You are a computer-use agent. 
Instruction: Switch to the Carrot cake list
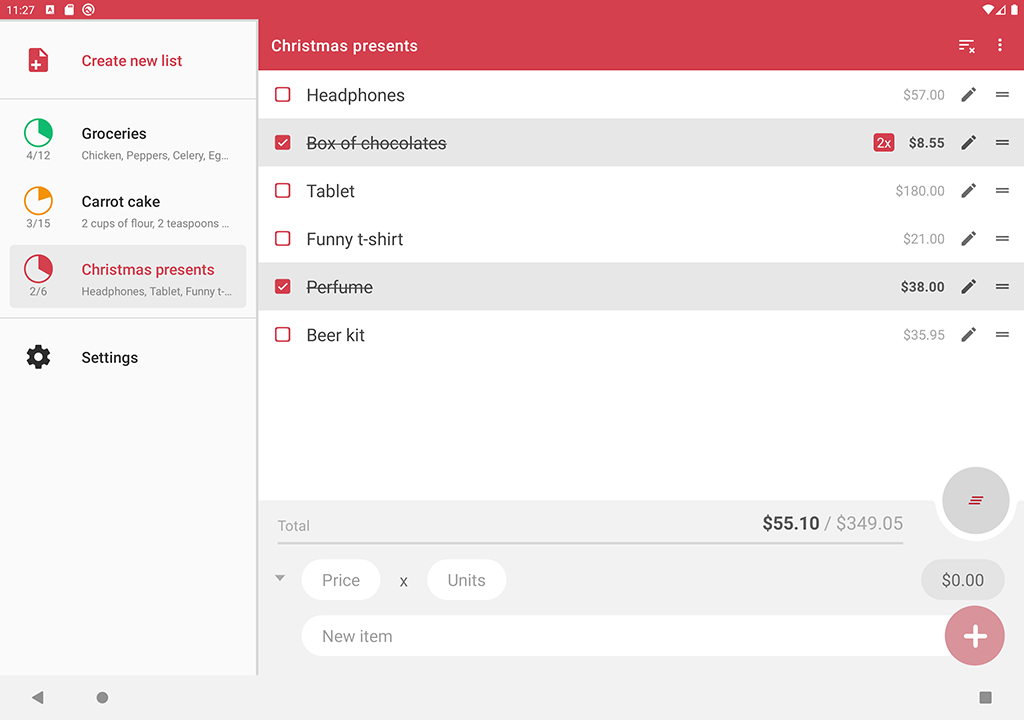pyautogui.click(x=128, y=210)
